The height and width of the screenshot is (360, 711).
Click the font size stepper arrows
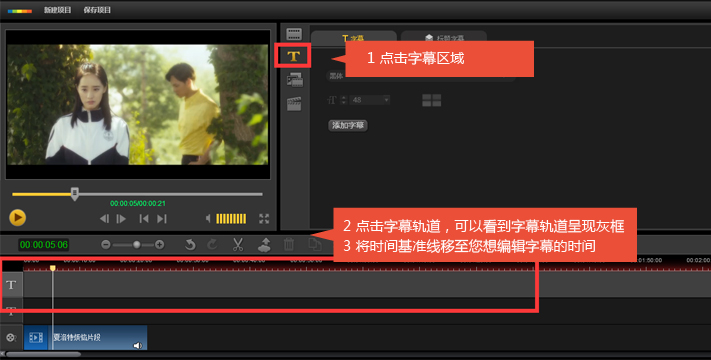tap(344, 100)
